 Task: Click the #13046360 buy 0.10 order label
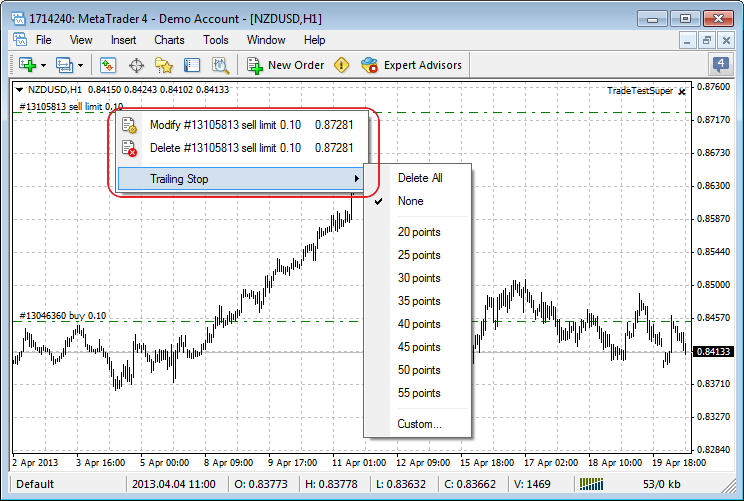[63, 315]
